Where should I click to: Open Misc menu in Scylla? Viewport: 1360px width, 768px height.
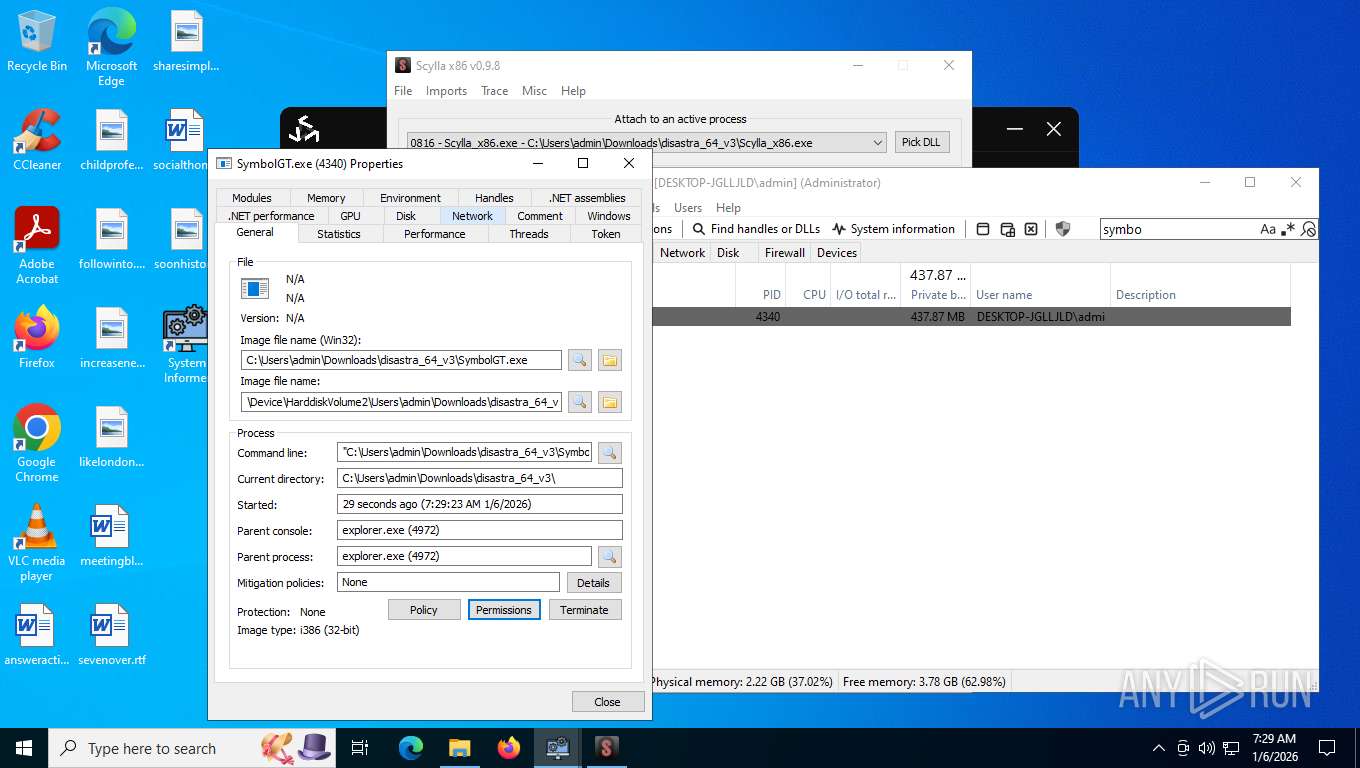coord(534,91)
